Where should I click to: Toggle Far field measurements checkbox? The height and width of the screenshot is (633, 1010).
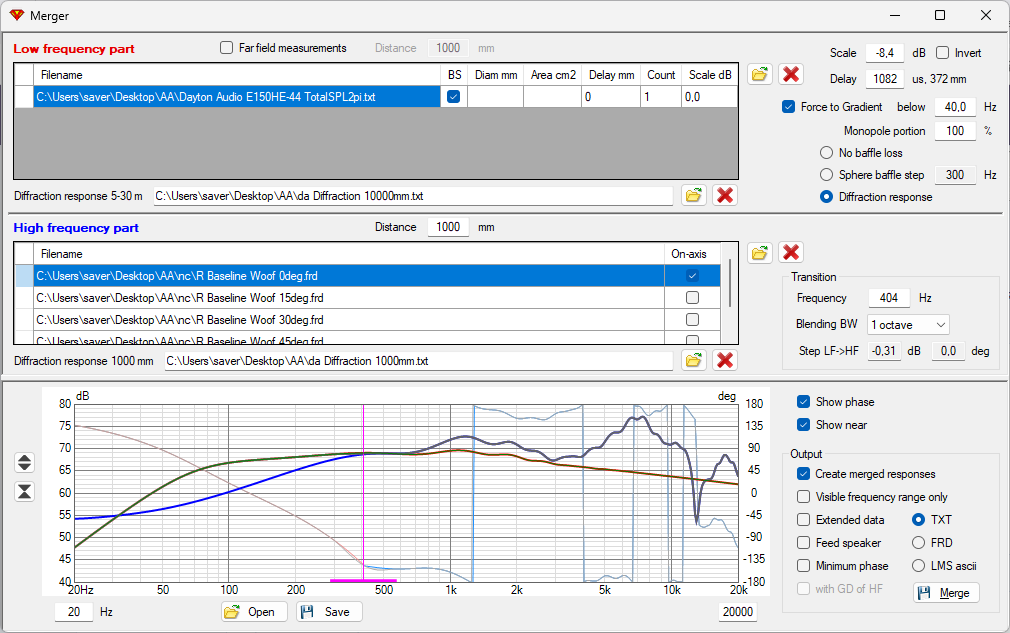[226, 48]
